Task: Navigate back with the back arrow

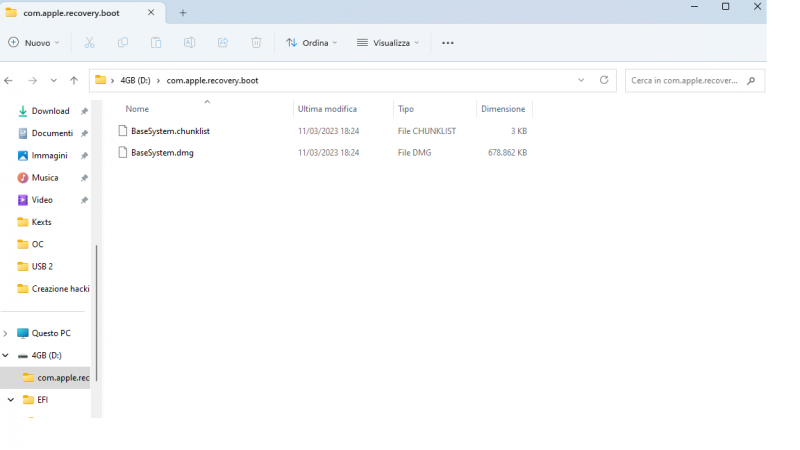Action: [9, 80]
